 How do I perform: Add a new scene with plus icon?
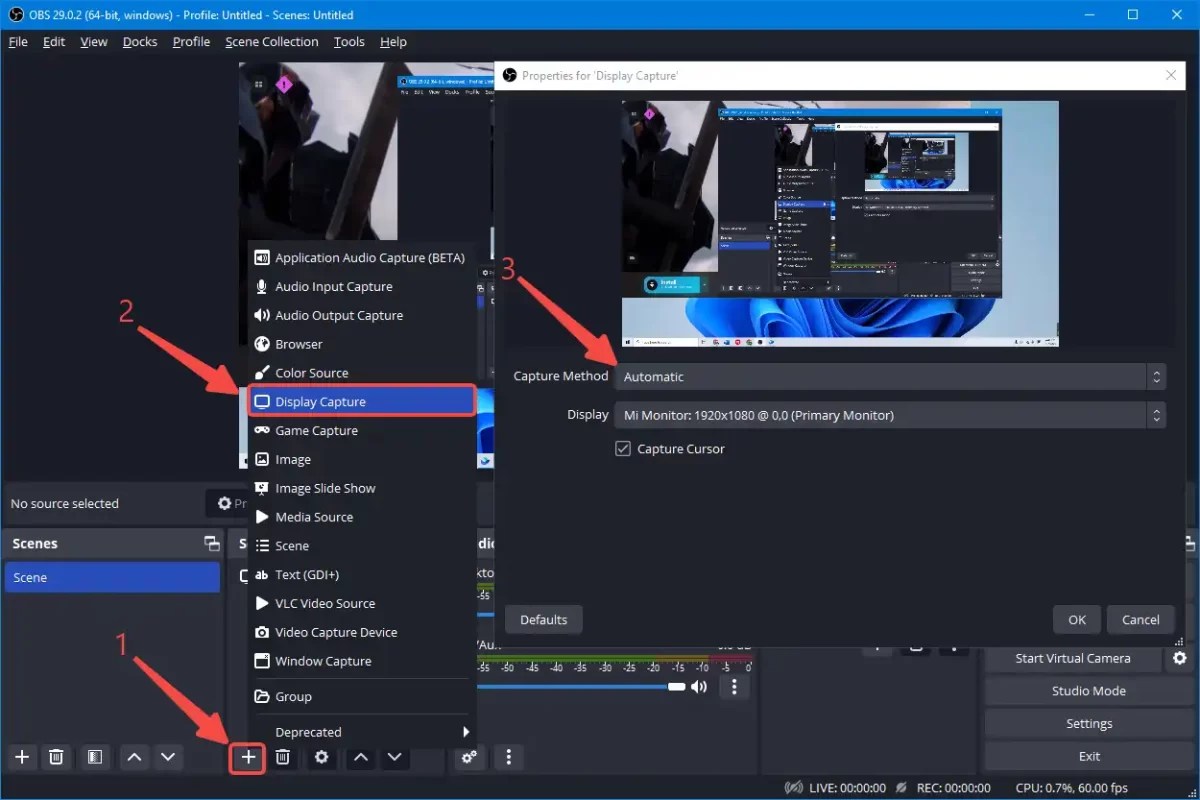pos(21,757)
